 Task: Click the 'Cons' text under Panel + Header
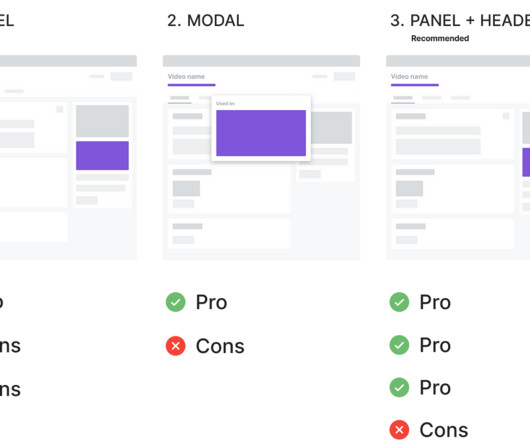coord(444,430)
